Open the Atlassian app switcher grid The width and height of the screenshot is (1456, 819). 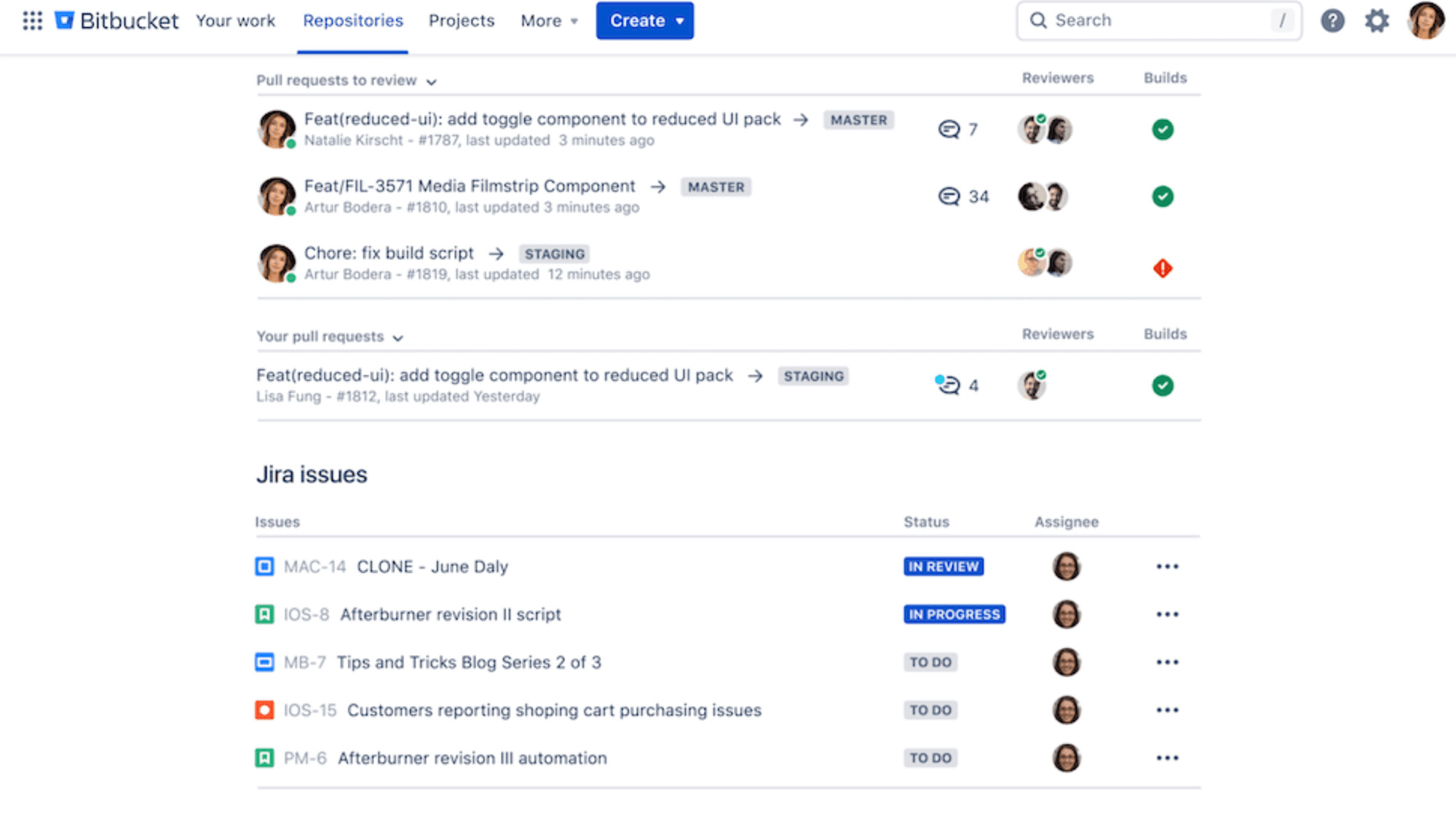pyautogui.click(x=32, y=20)
